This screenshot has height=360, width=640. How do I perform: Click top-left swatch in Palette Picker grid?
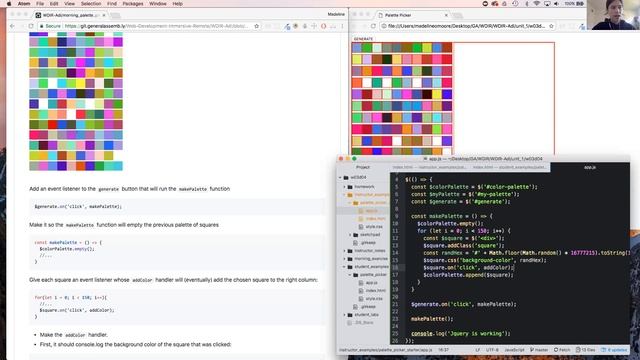point(357,48)
